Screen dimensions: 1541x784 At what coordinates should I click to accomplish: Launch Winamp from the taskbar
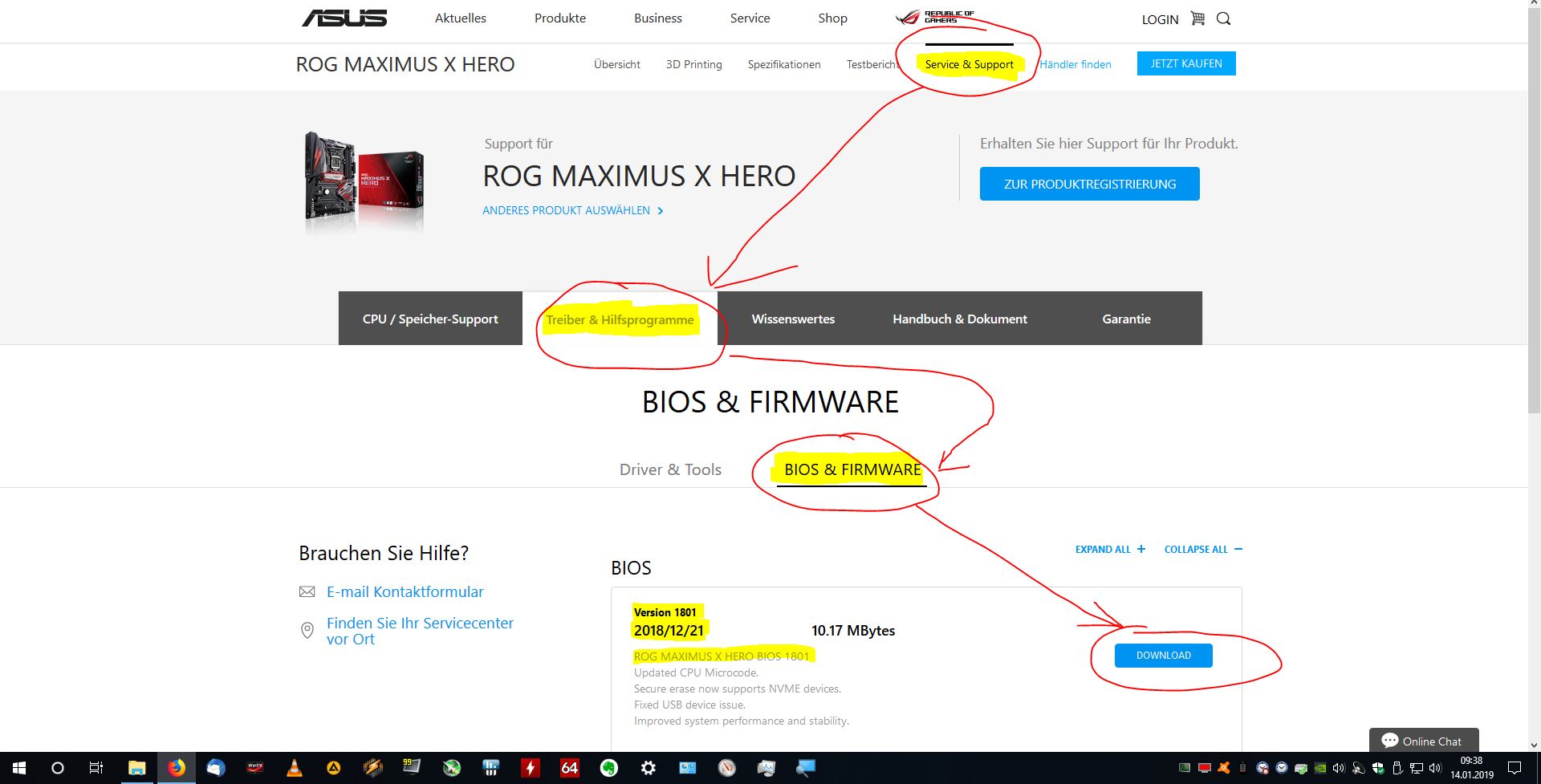(372, 768)
